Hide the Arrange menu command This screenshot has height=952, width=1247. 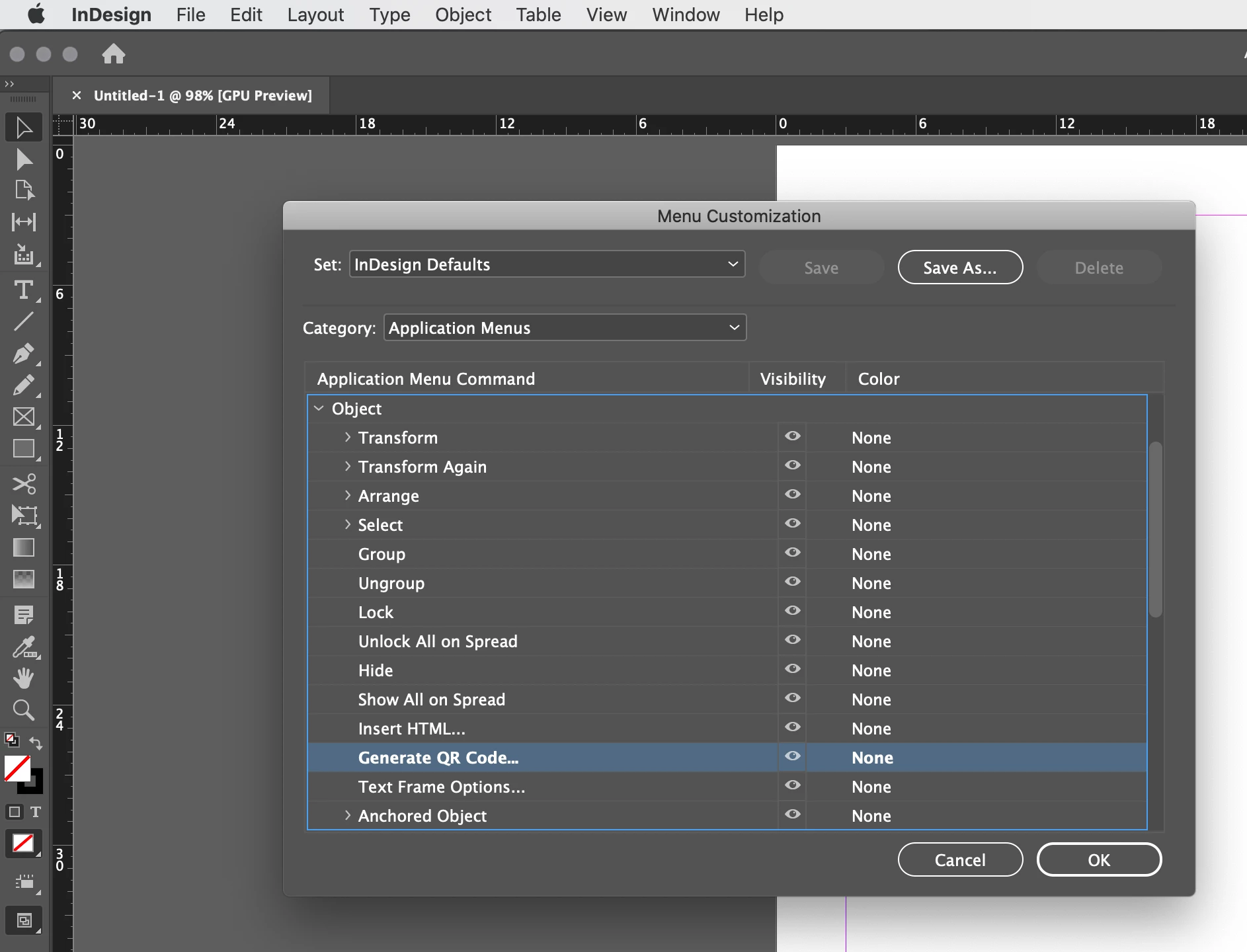(793, 495)
